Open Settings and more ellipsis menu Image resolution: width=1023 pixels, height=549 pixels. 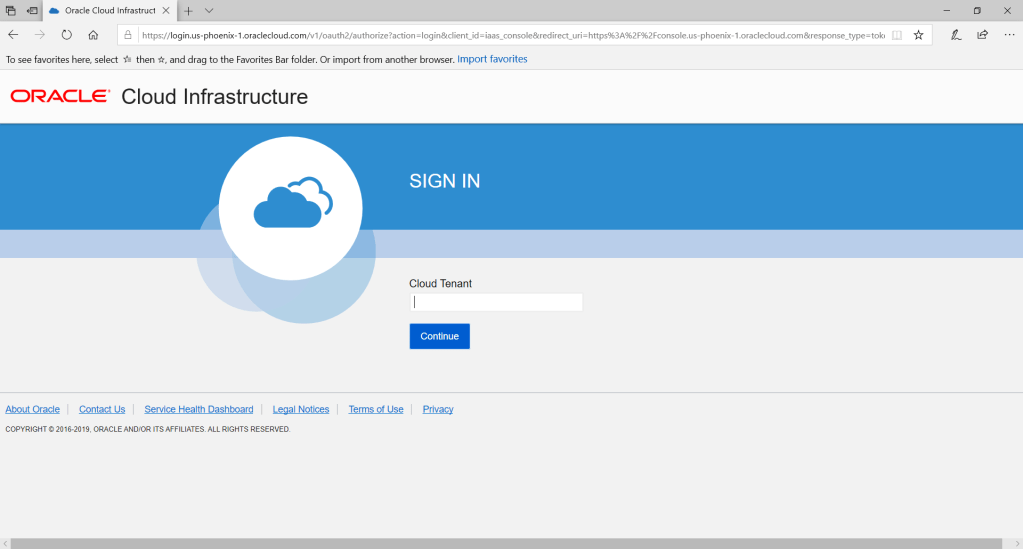tap(1008, 34)
